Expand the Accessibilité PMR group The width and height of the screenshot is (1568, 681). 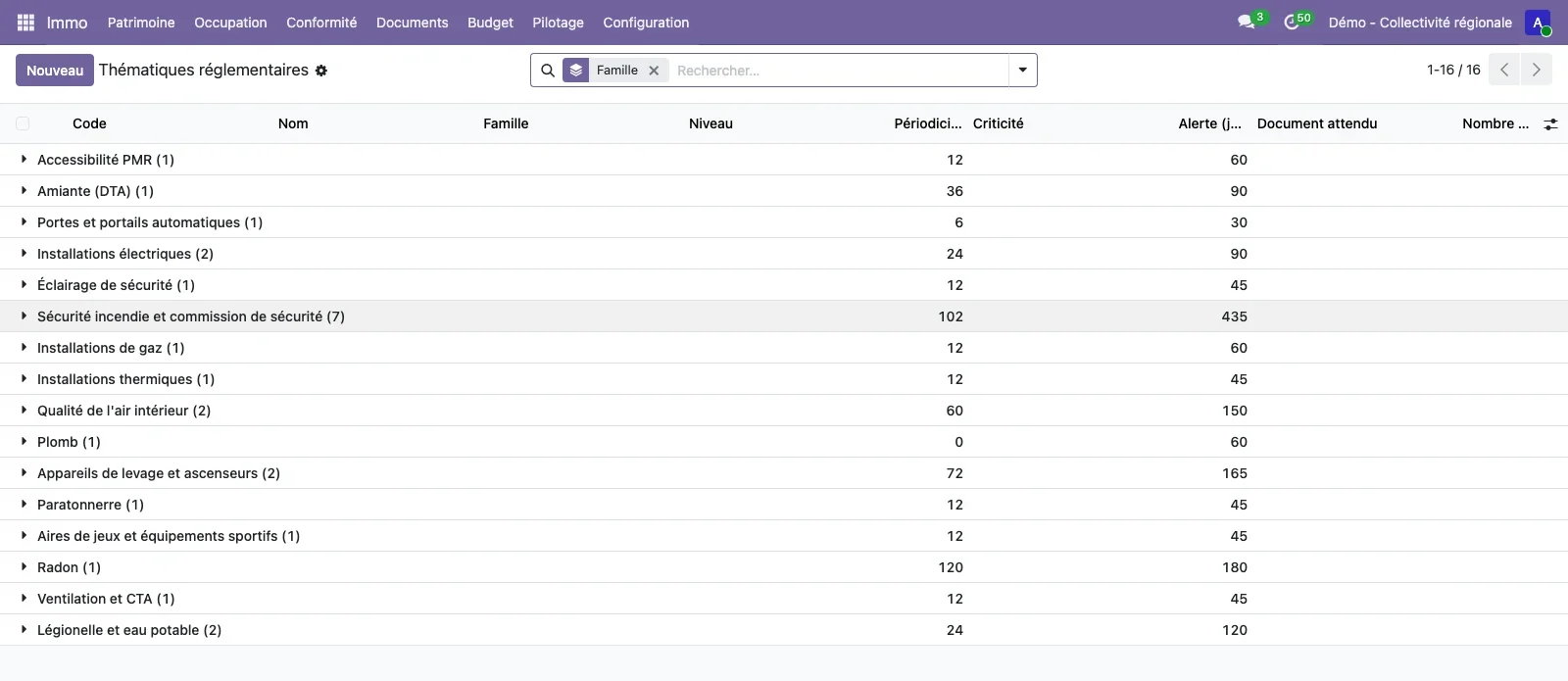pyautogui.click(x=784, y=160)
